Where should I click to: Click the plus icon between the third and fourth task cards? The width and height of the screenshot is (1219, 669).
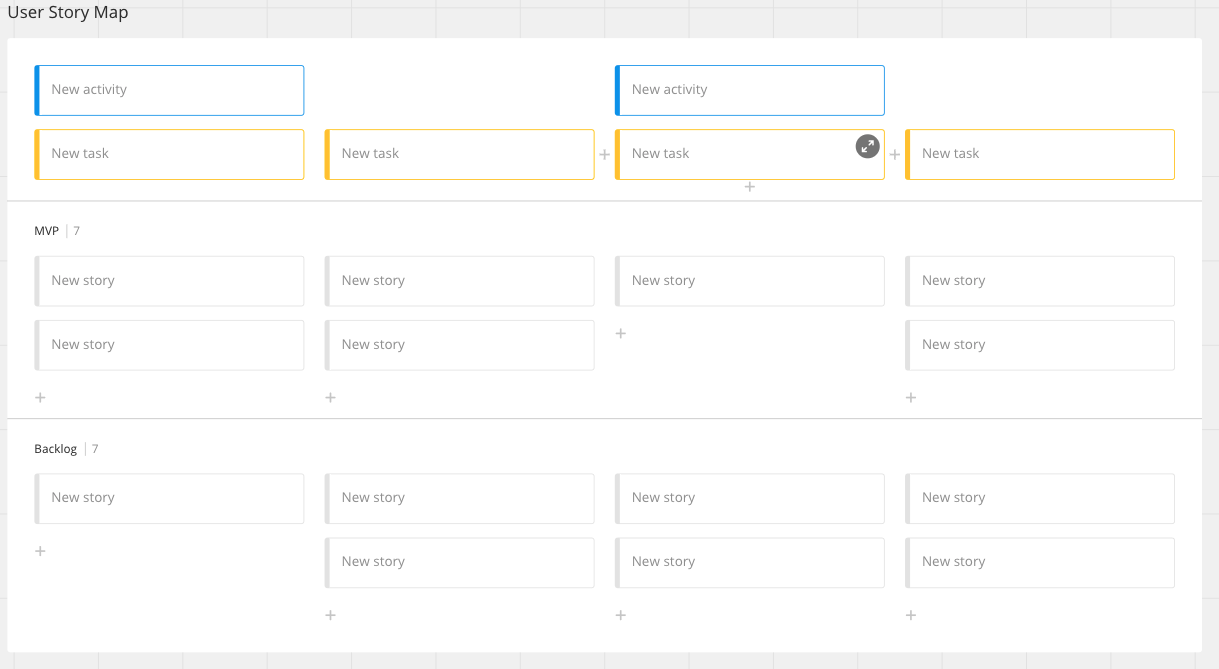click(x=895, y=155)
